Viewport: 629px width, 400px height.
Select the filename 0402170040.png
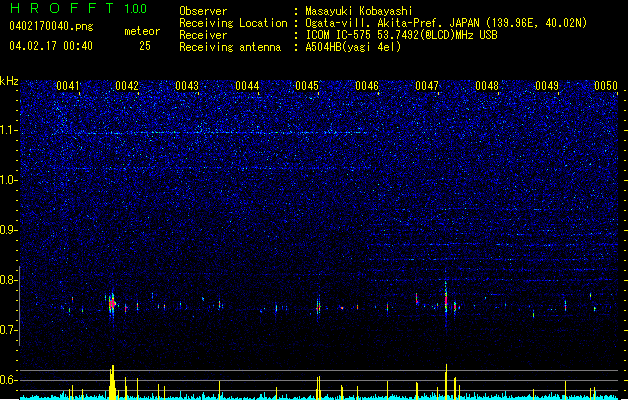(x=51, y=26)
